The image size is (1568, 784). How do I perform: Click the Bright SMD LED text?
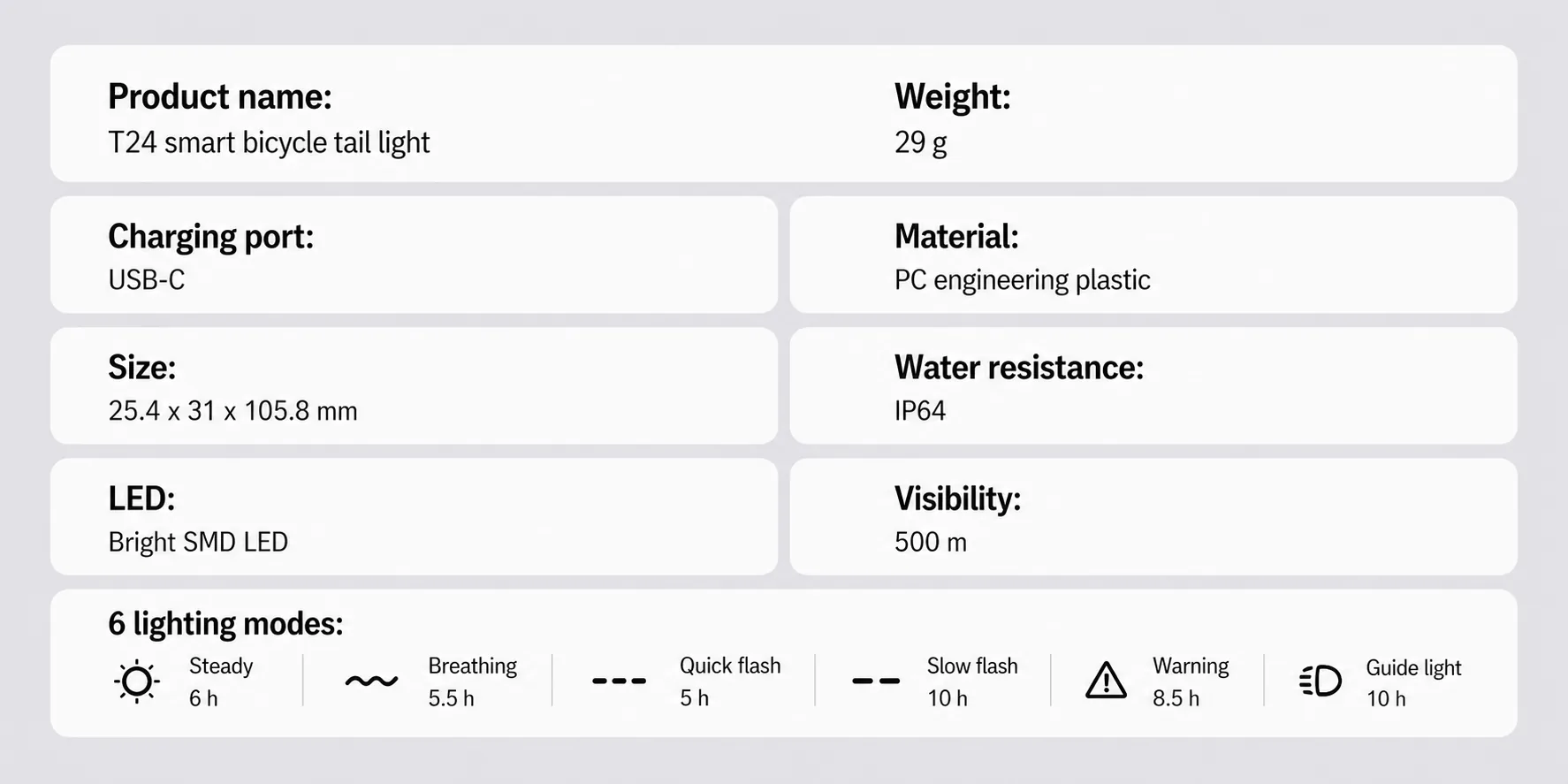tap(198, 542)
